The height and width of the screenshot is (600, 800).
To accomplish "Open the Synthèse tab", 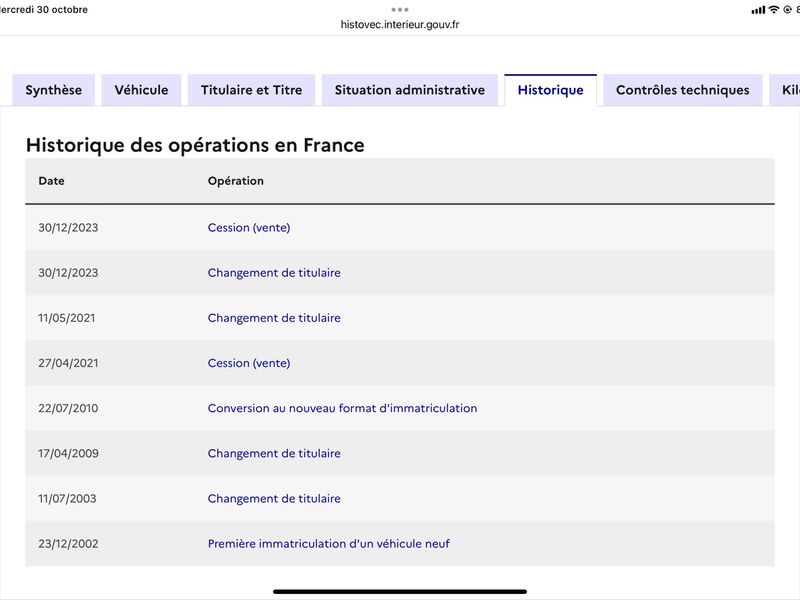I will click(54, 90).
